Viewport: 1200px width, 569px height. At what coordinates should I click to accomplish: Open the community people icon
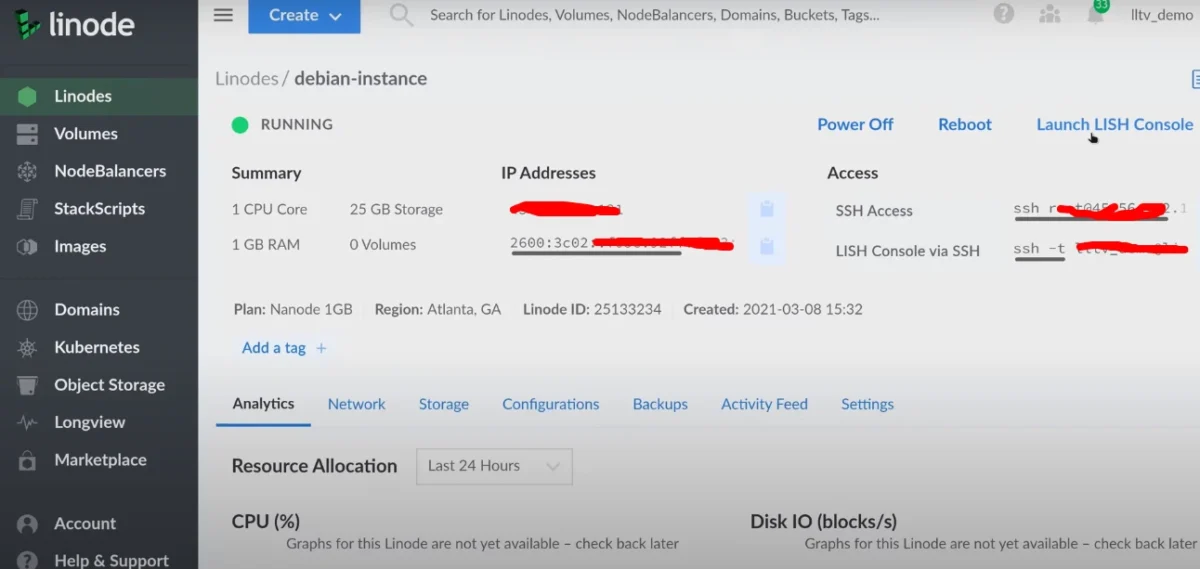[1049, 14]
